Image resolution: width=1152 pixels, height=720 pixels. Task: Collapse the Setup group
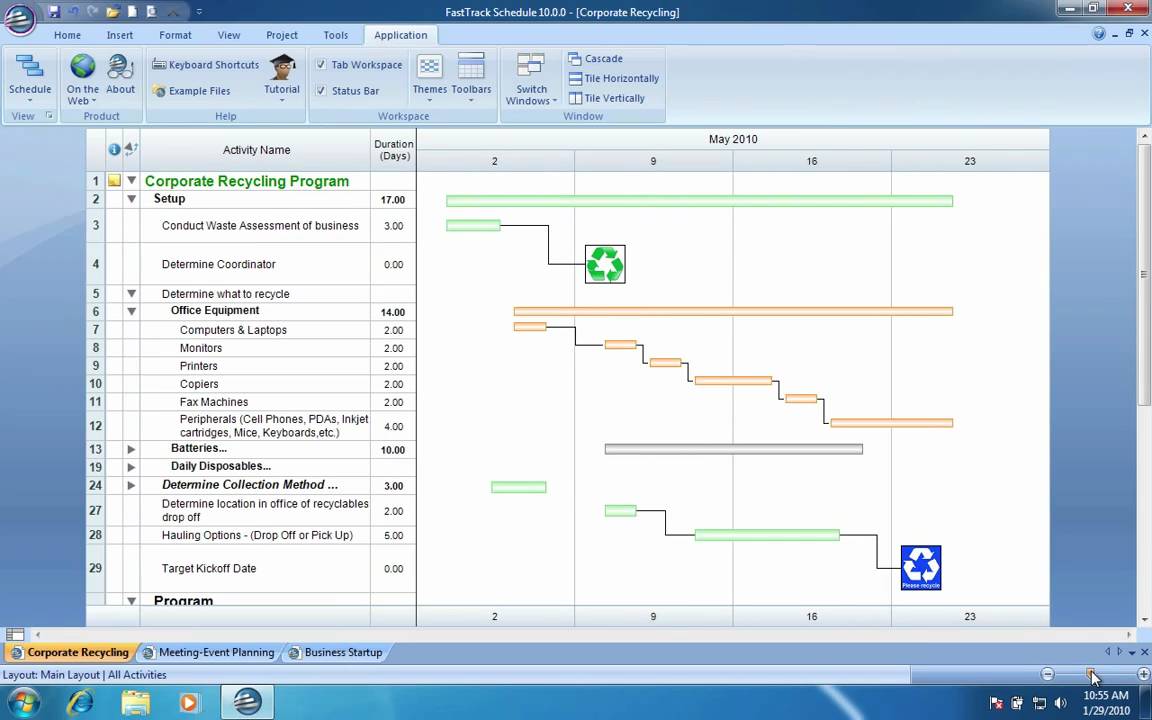coord(132,198)
